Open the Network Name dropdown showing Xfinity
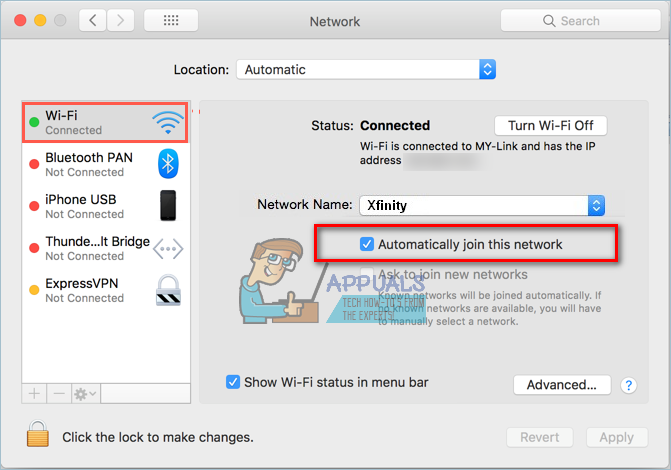The height and width of the screenshot is (470, 671). (482, 205)
